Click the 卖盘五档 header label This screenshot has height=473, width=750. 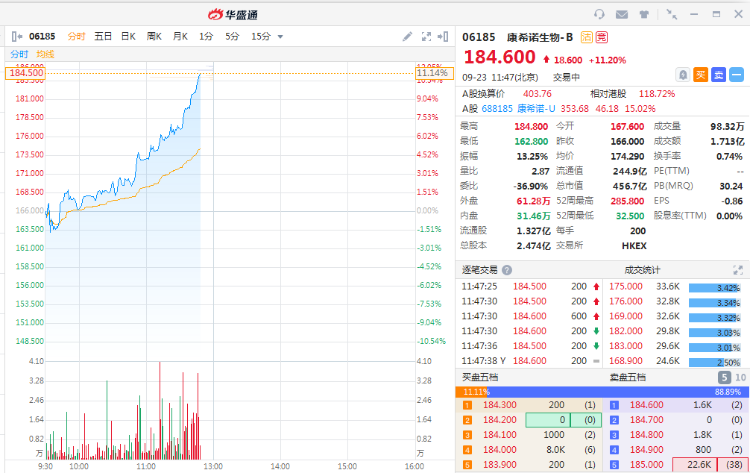tap(628, 377)
